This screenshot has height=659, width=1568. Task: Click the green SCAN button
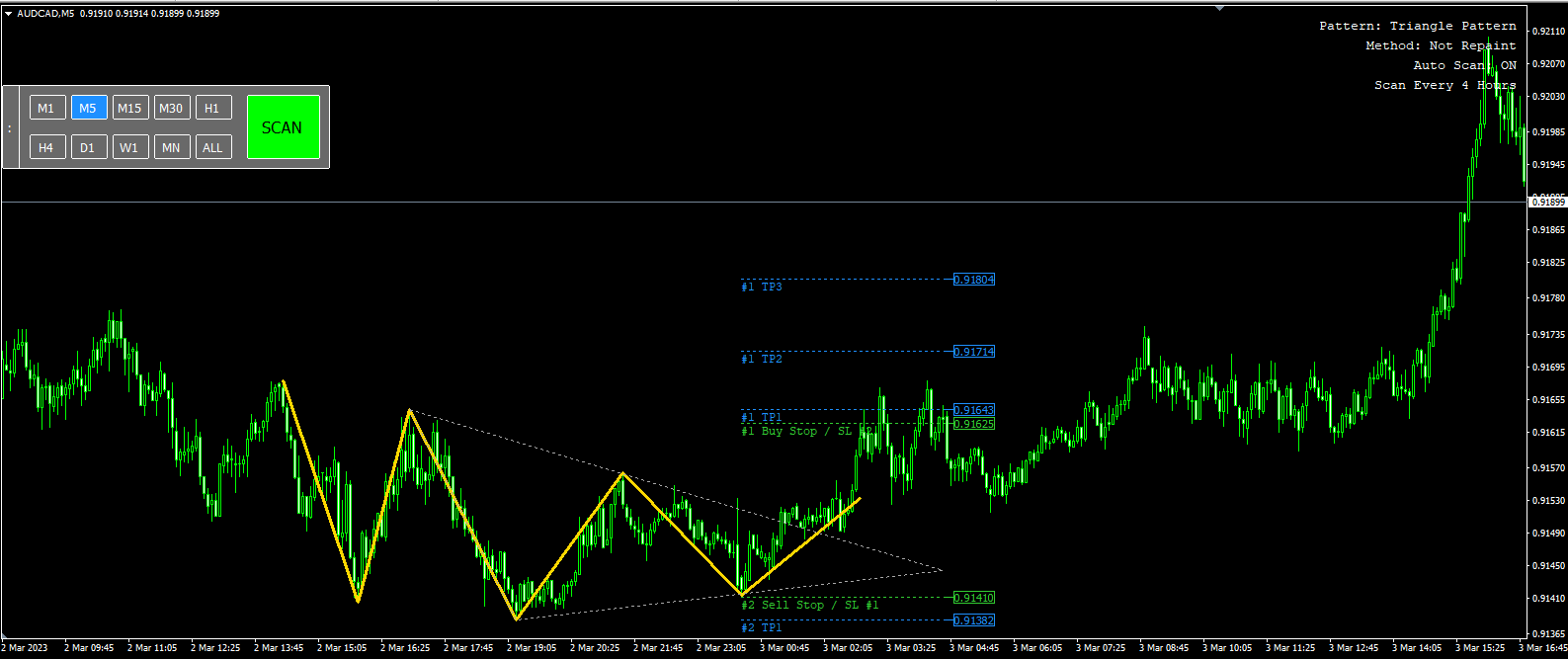click(x=284, y=126)
